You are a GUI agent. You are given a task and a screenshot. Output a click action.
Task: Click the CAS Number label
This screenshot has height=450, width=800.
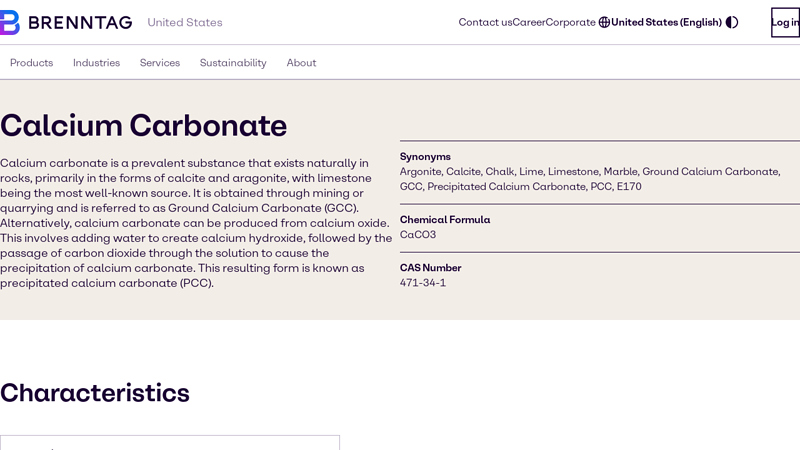431,268
